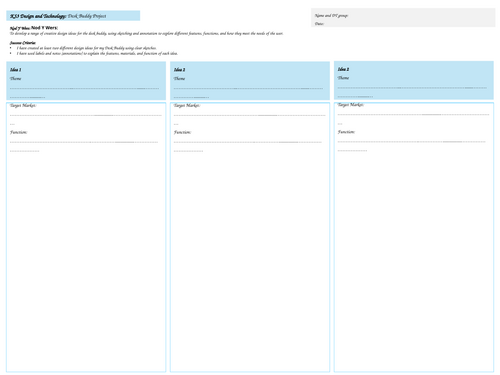Image resolution: width=500 pixels, height=375 pixels.
Task: Click the 'Idea 1' heading
Action: (x=16, y=70)
